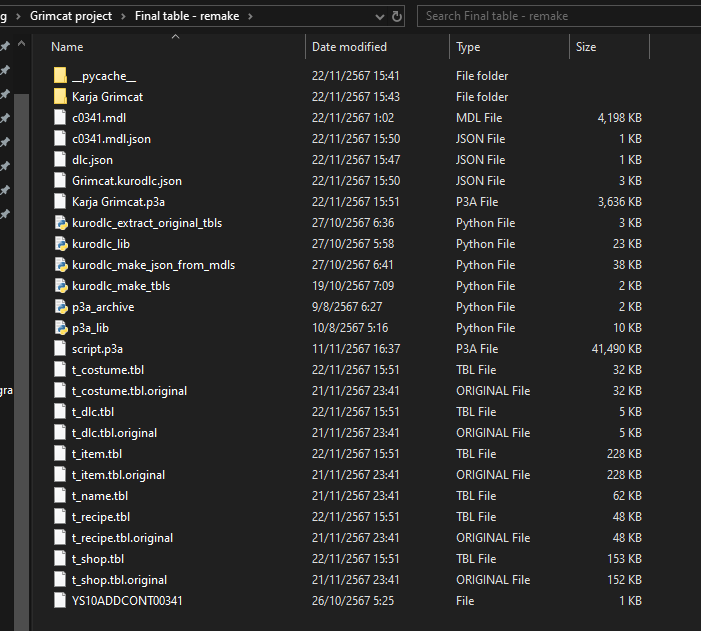Click the script.p3a file icon
The height and width of the screenshot is (631, 701).
click(60, 349)
